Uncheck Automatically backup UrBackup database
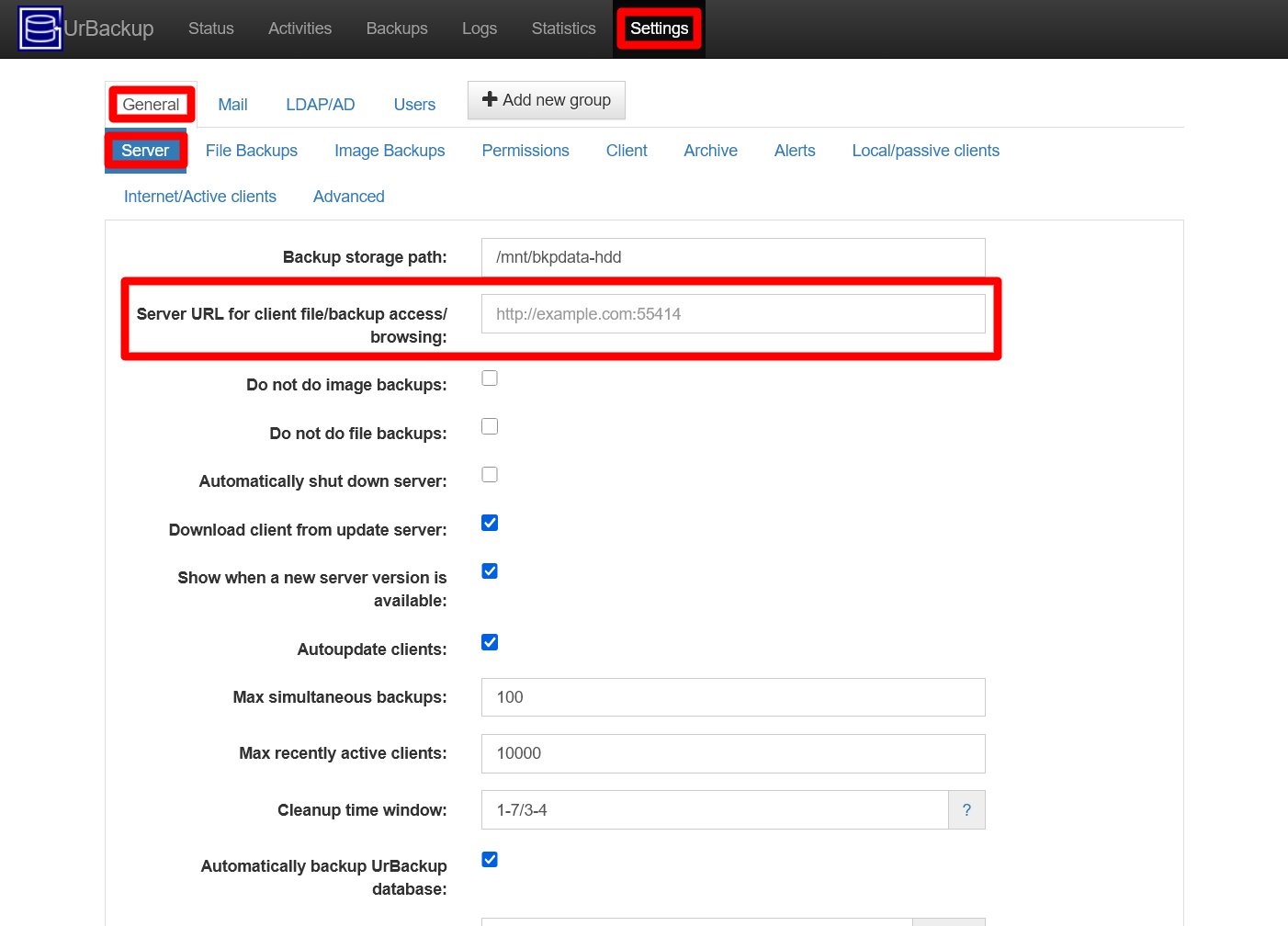Screen dimensions: 1288x926 tap(489, 859)
